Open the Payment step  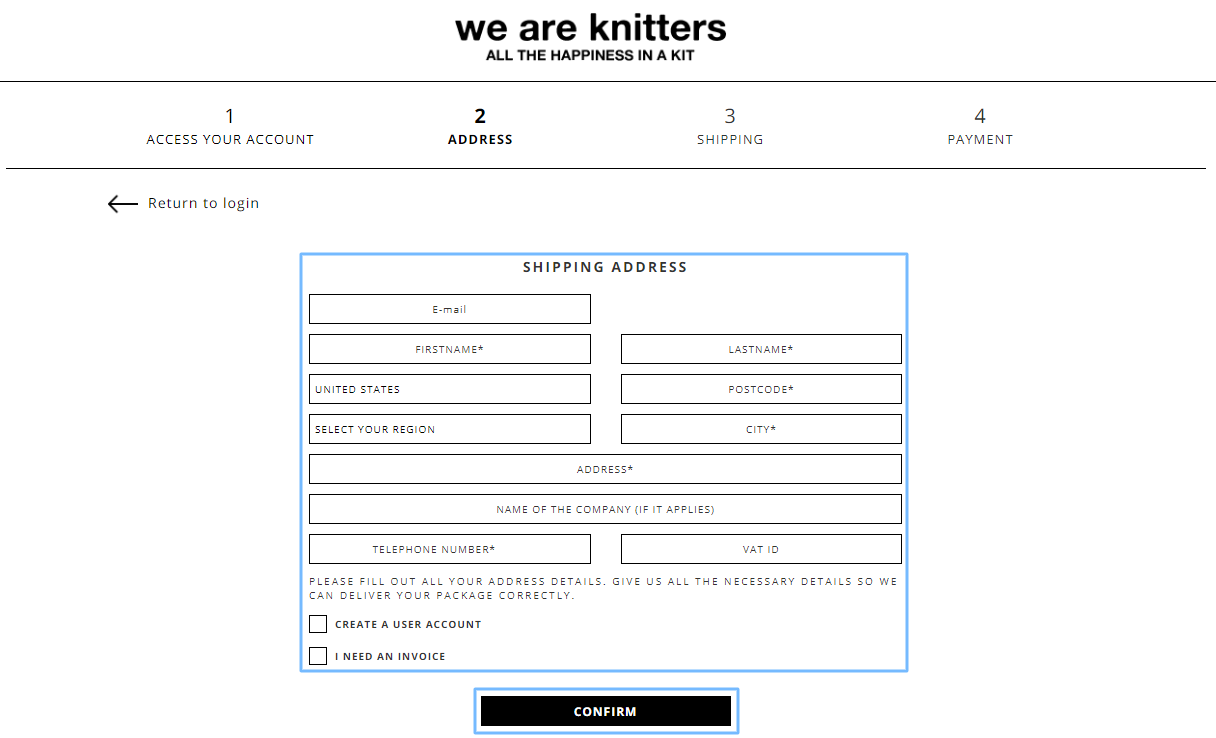pos(980,127)
